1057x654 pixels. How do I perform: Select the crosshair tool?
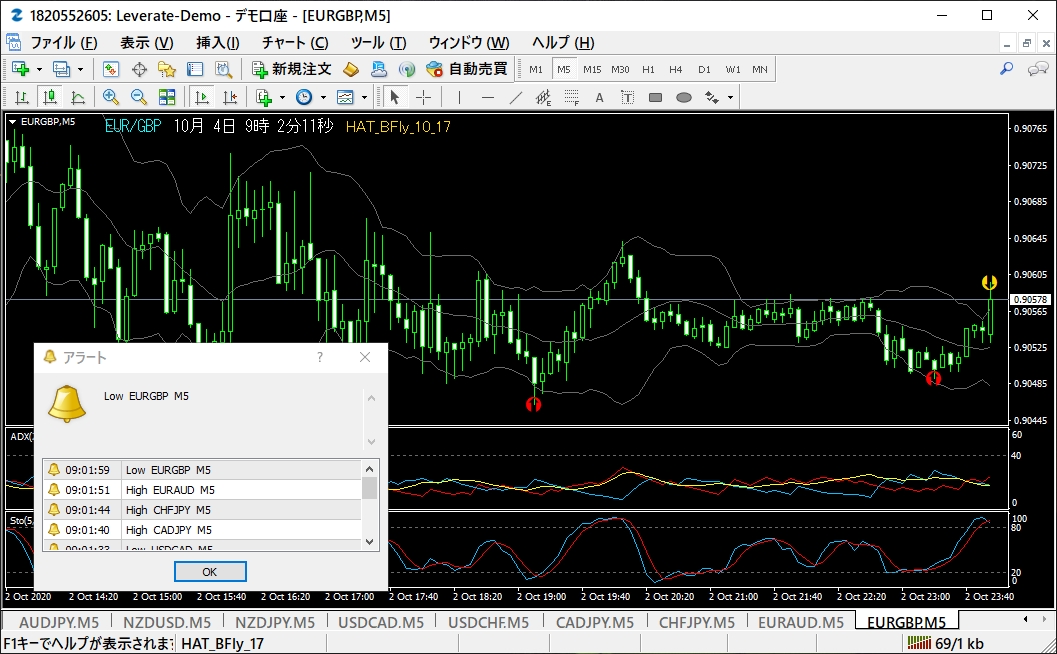423,97
